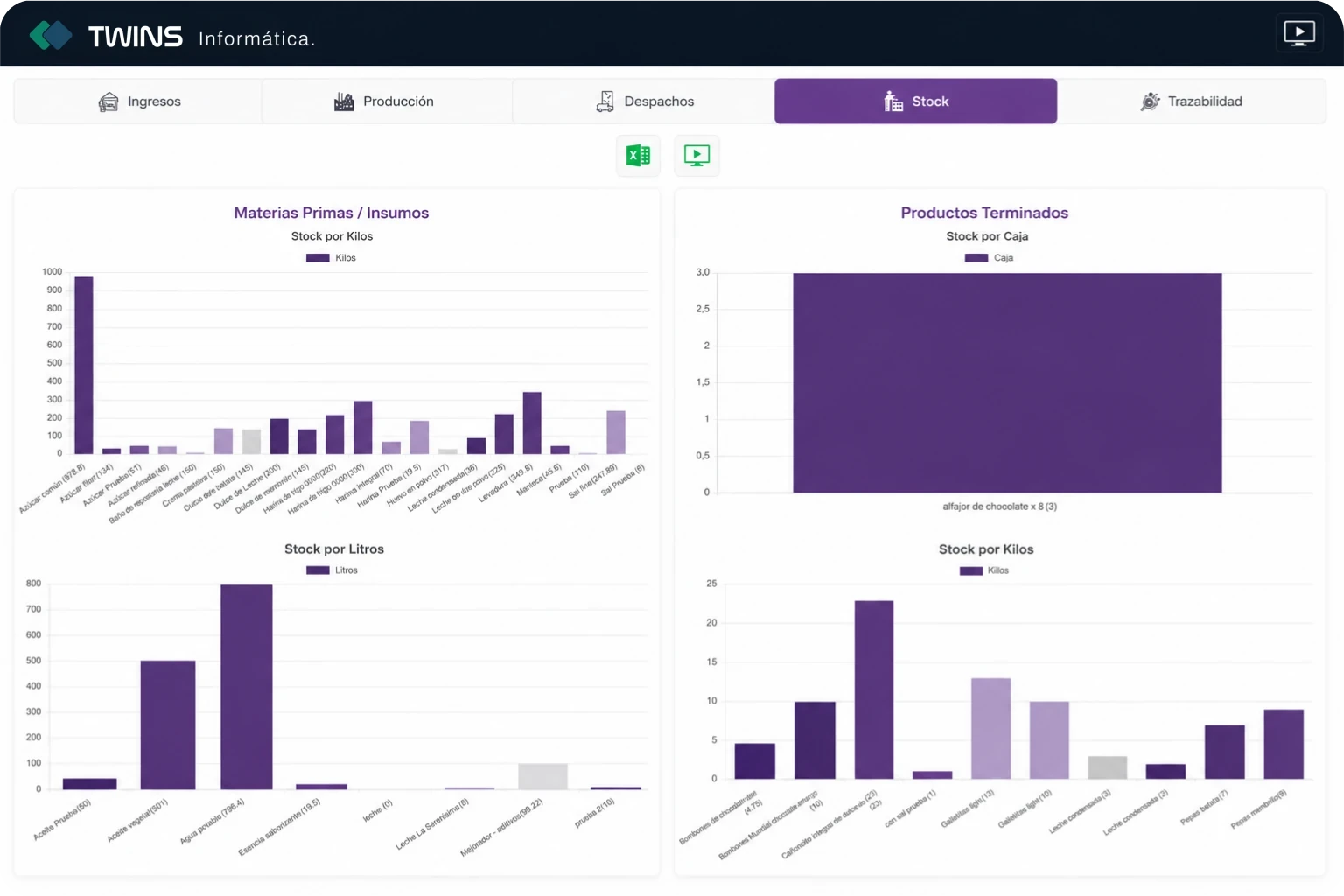Click the Esencia saborizante (19.5) bar
The width and height of the screenshot is (1344, 896).
pos(321,787)
